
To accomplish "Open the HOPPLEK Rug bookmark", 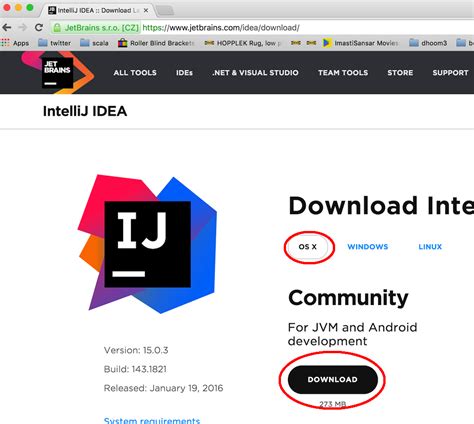I will pos(243,43).
